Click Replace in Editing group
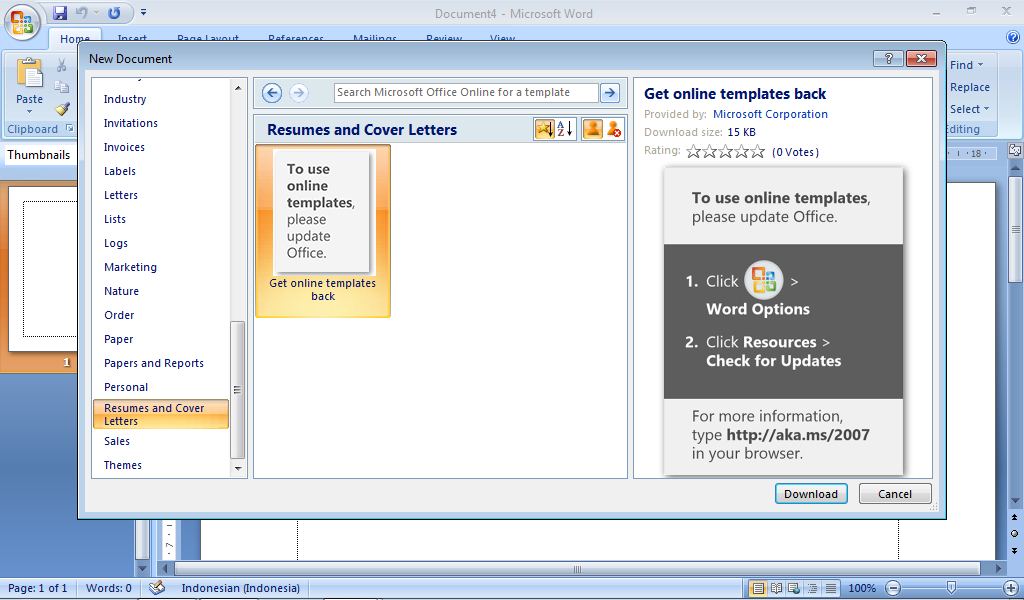 pos(969,87)
